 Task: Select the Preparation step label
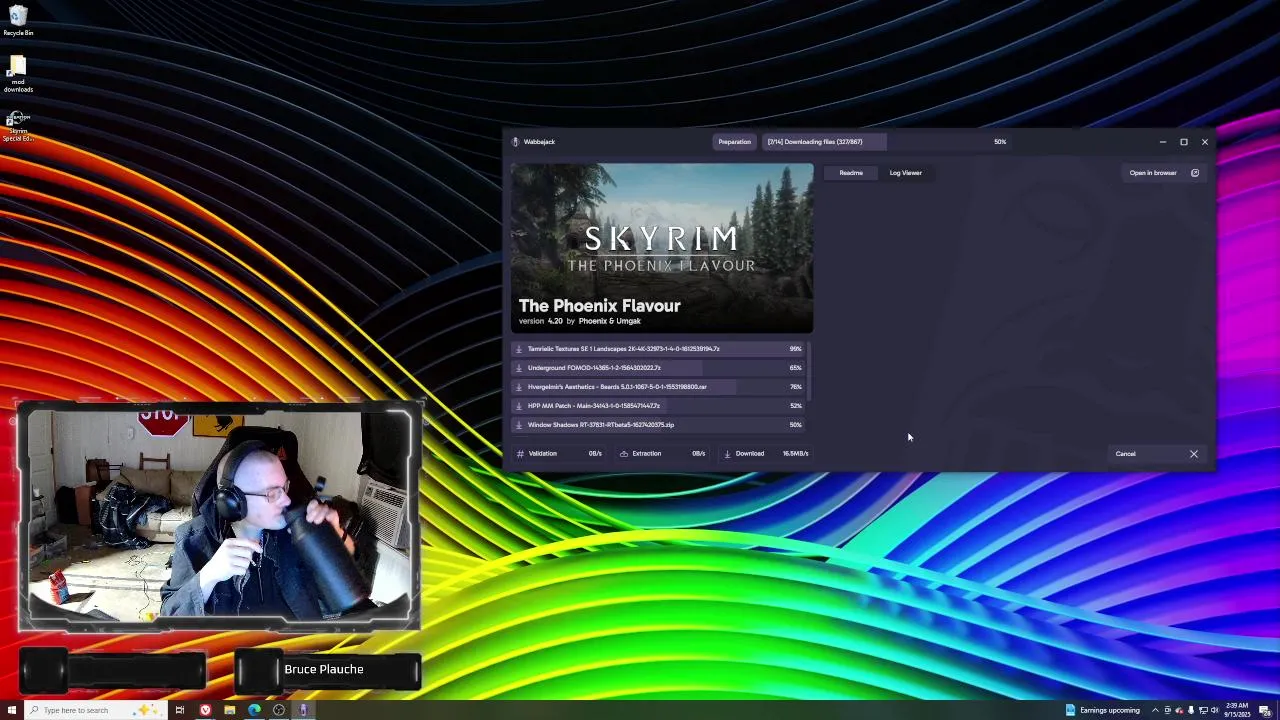point(734,142)
